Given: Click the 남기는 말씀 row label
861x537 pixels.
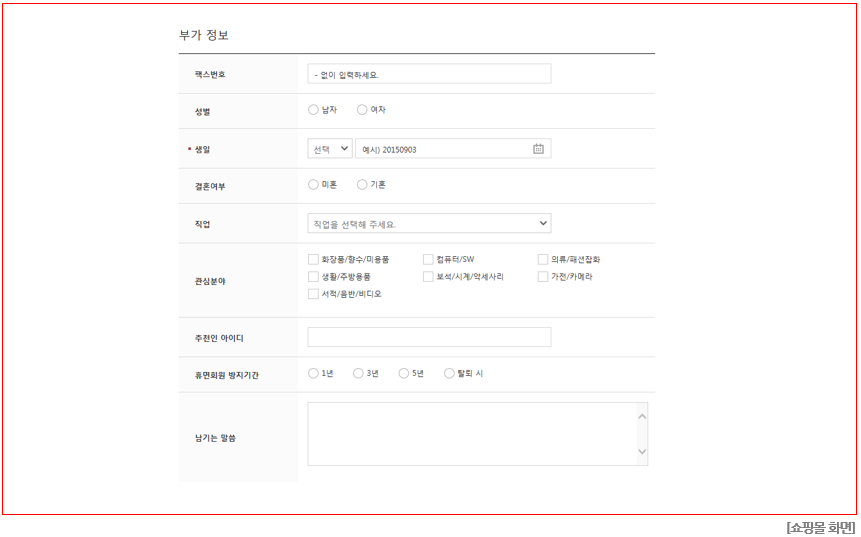Looking at the screenshot, I should pyautogui.click(x=215, y=438).
